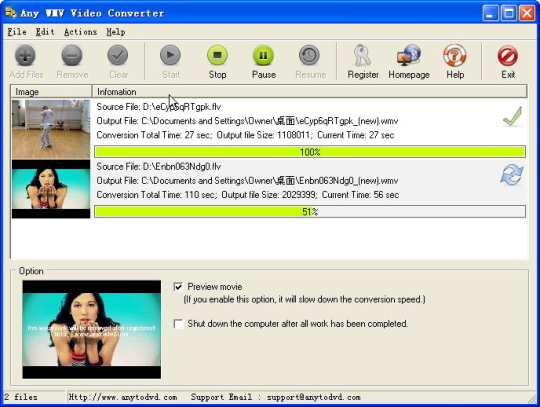Click the 2 files status bar entry

(21, 397)
